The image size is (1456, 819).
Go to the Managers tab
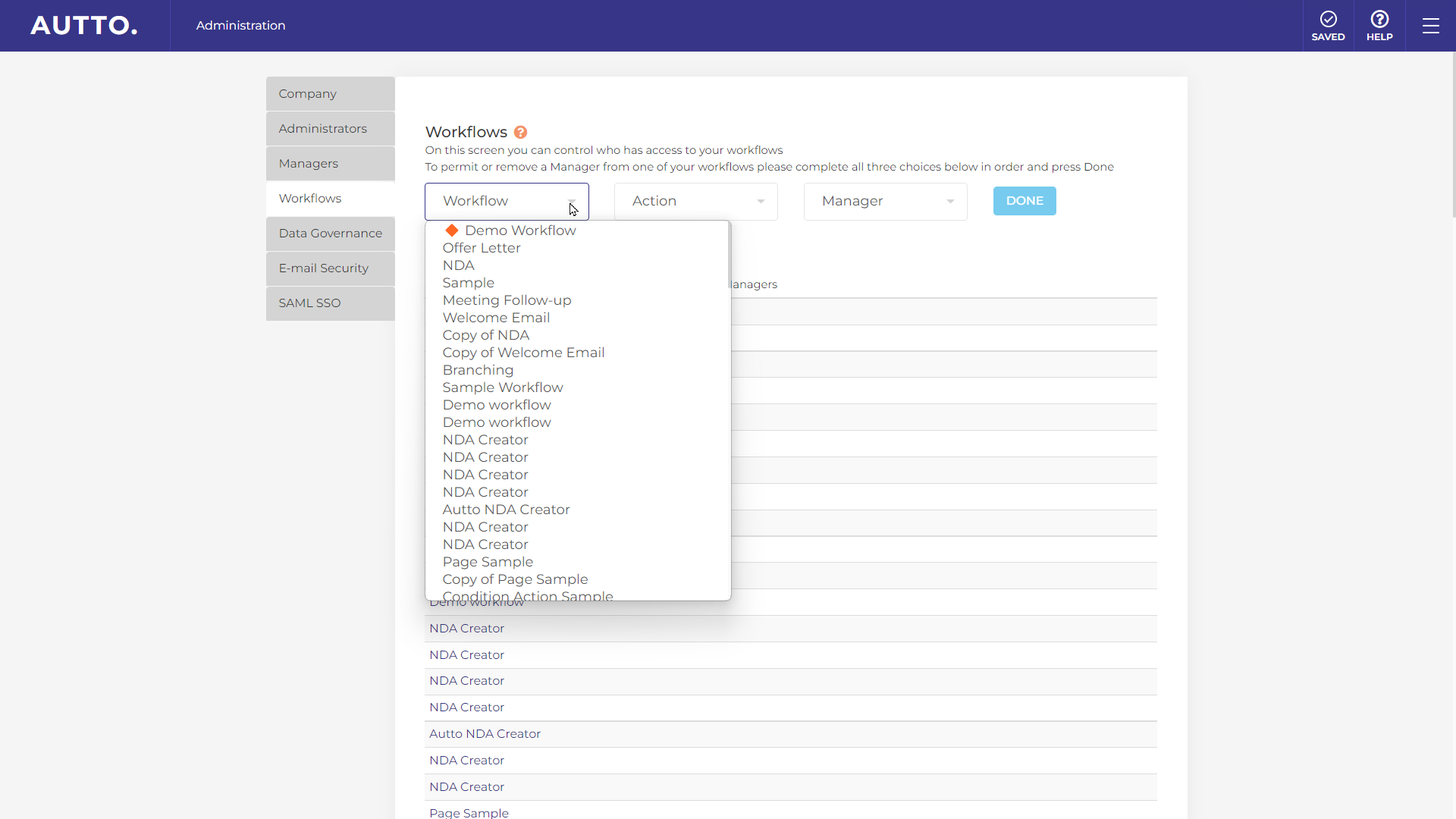tap(331, 164)
